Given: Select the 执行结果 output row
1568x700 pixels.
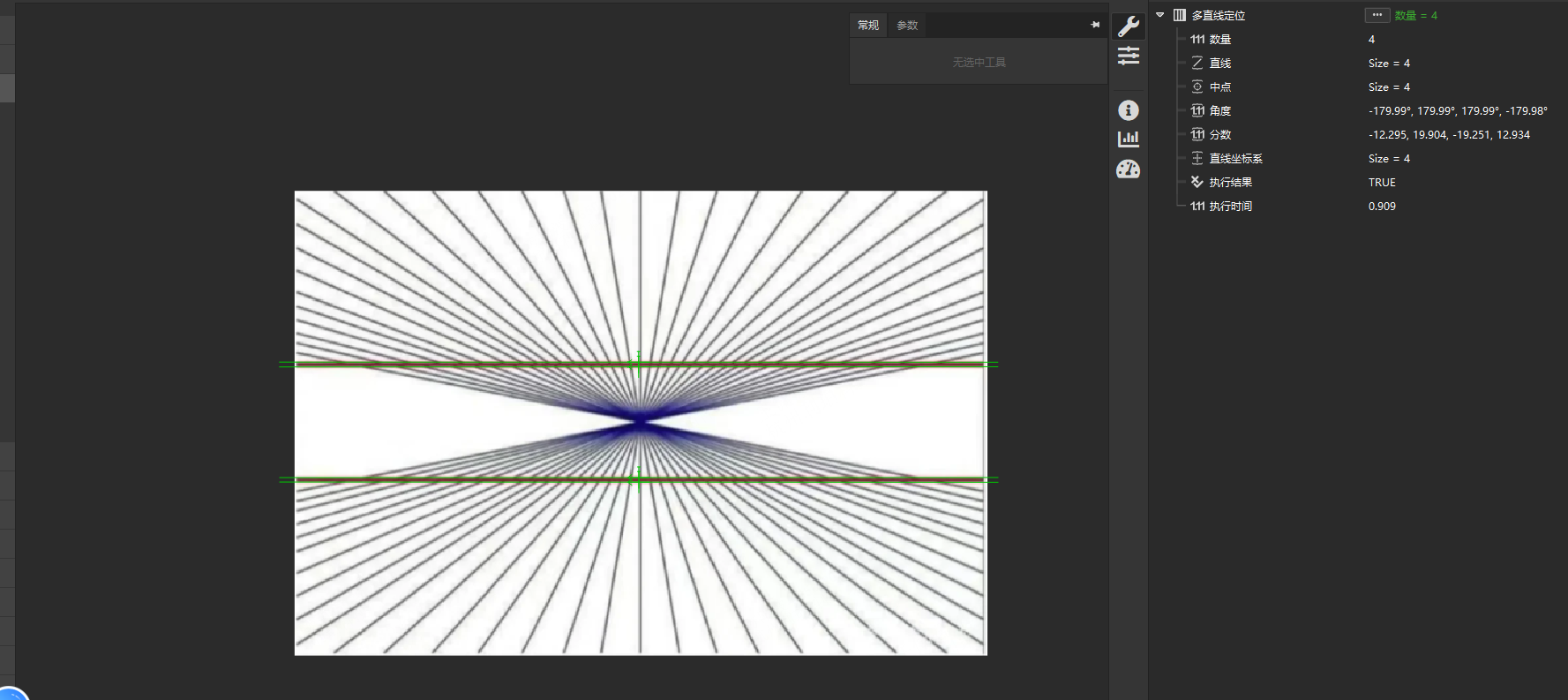Looking at the screenshot, I should pyautogui.click(x=1229, y=182).
